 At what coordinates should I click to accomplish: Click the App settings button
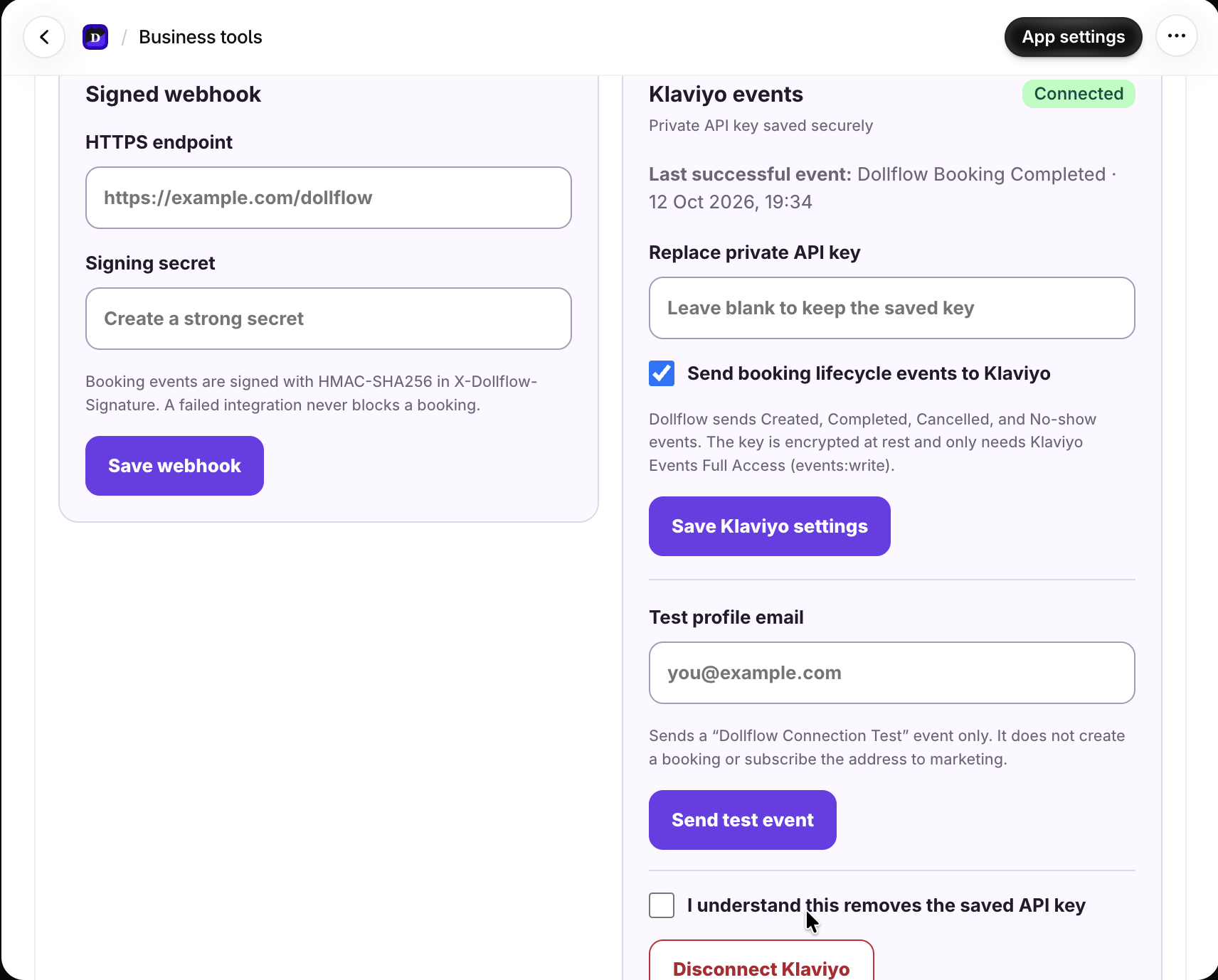(x=1073, y=37)
